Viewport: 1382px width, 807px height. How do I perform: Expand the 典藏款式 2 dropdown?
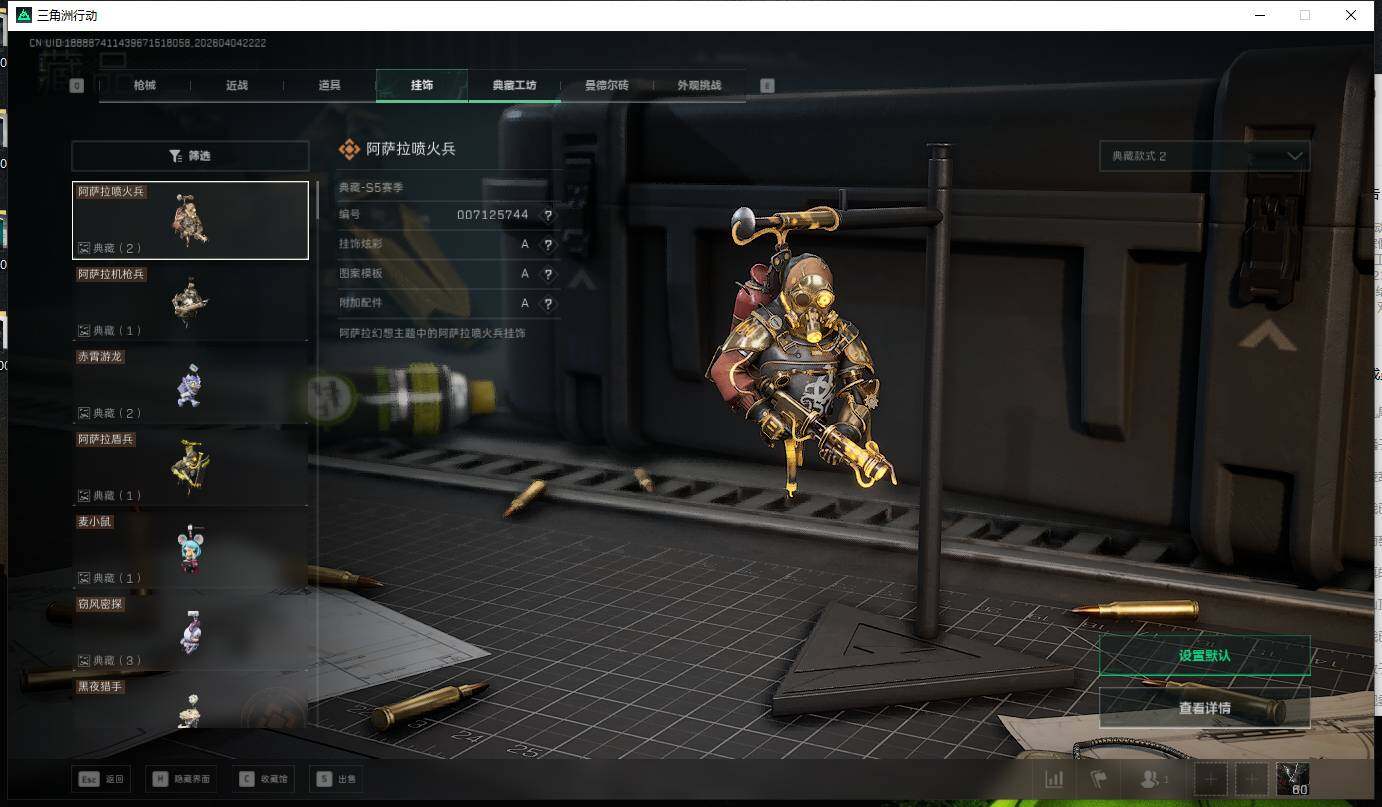tap(1204, 156)
